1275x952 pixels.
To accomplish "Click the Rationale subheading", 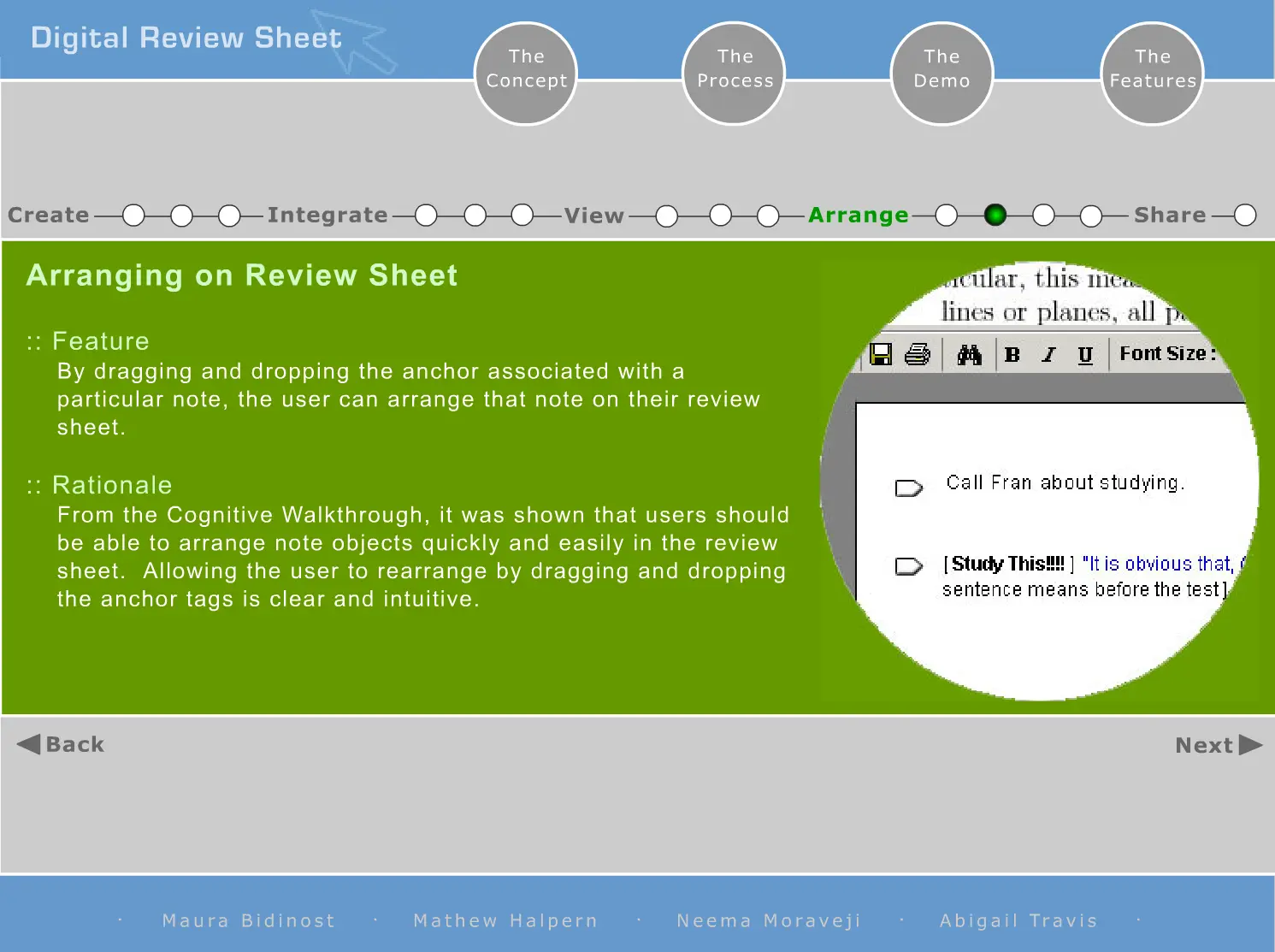I will point(112,485).
